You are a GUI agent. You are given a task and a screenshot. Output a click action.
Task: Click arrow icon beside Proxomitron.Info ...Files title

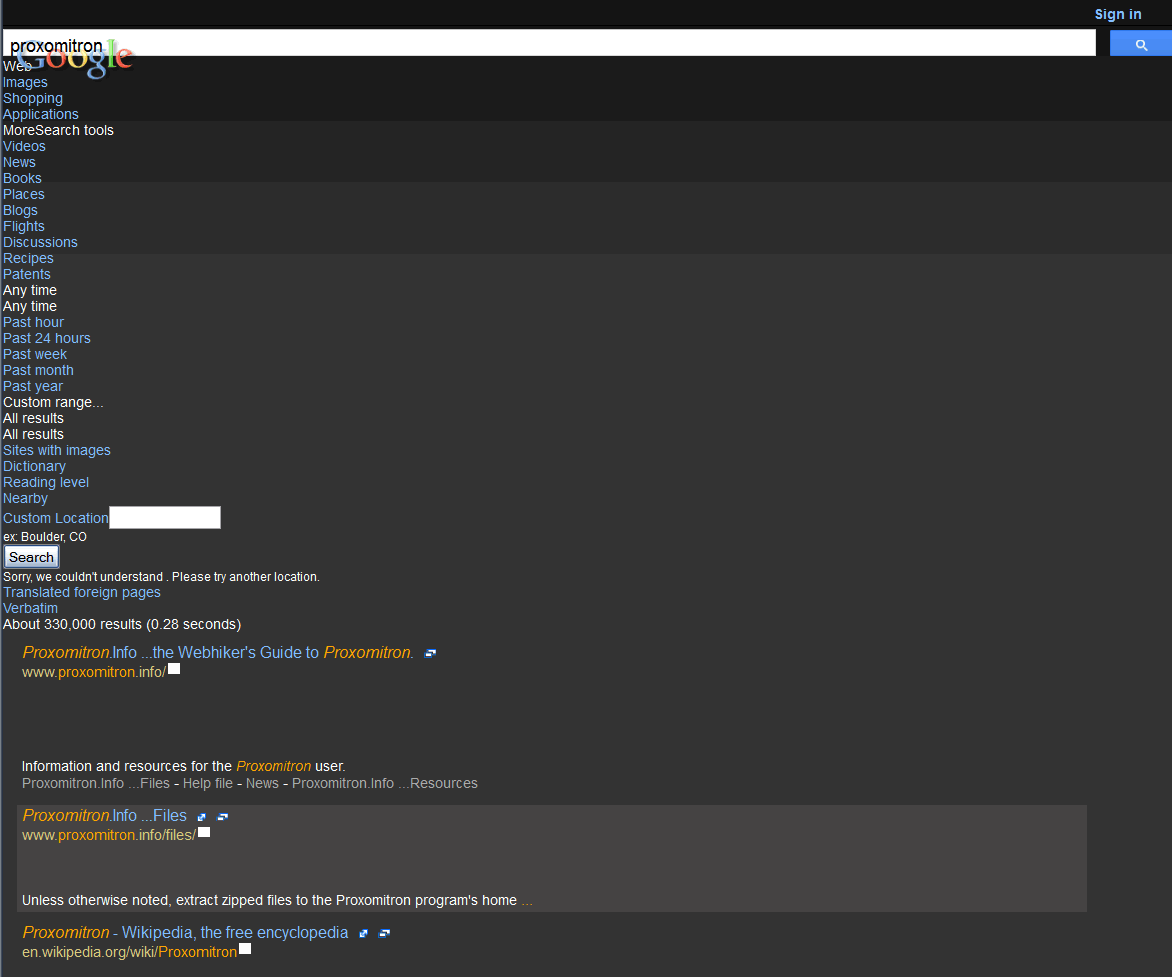pos(202,817)
